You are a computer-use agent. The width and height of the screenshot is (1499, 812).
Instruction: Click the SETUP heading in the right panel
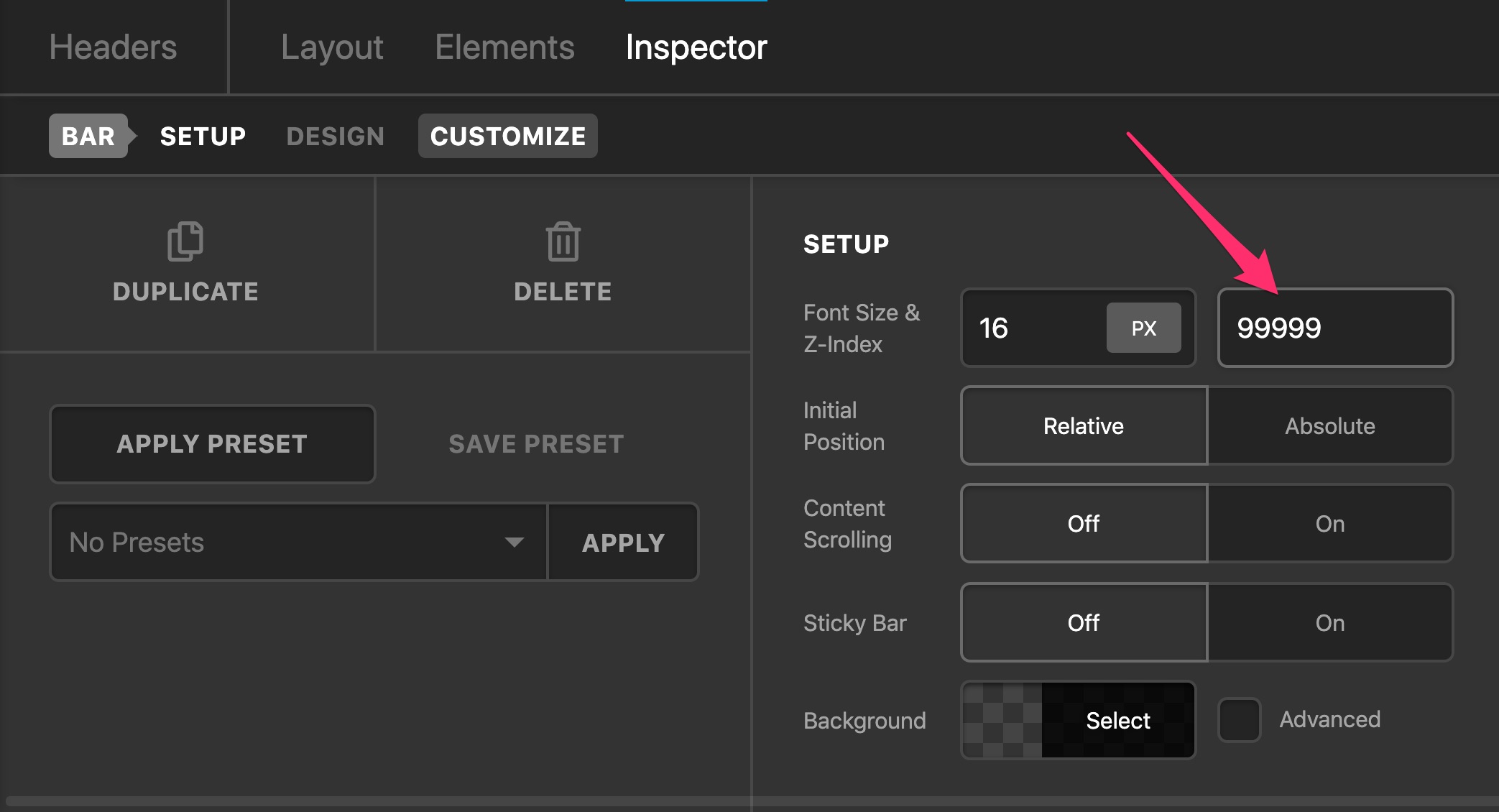point(846,244)
